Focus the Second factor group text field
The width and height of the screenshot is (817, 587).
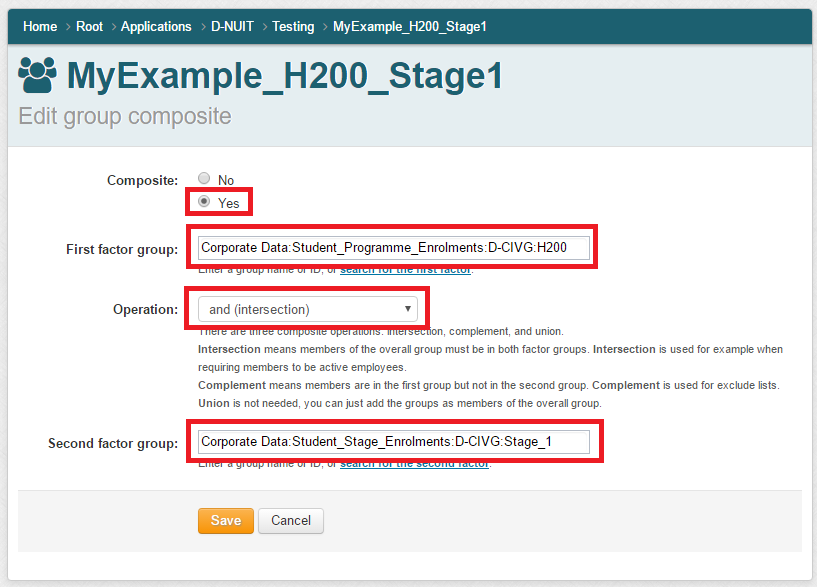(x=394, y=442)
